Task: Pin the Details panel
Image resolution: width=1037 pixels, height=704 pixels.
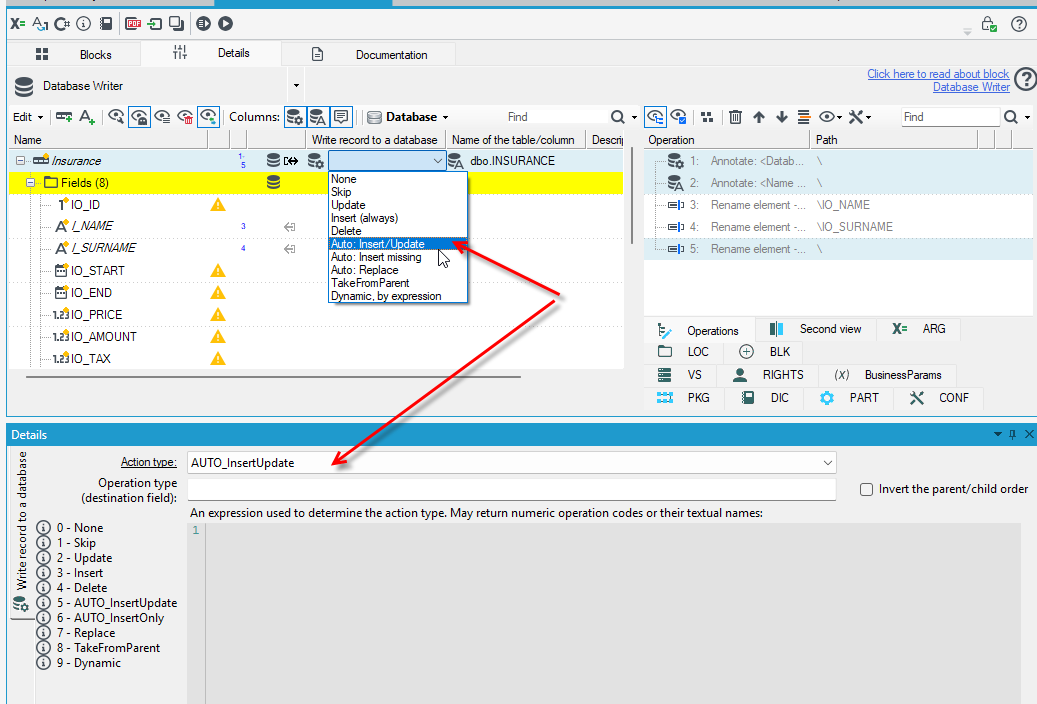Action: pos(1013,435)
